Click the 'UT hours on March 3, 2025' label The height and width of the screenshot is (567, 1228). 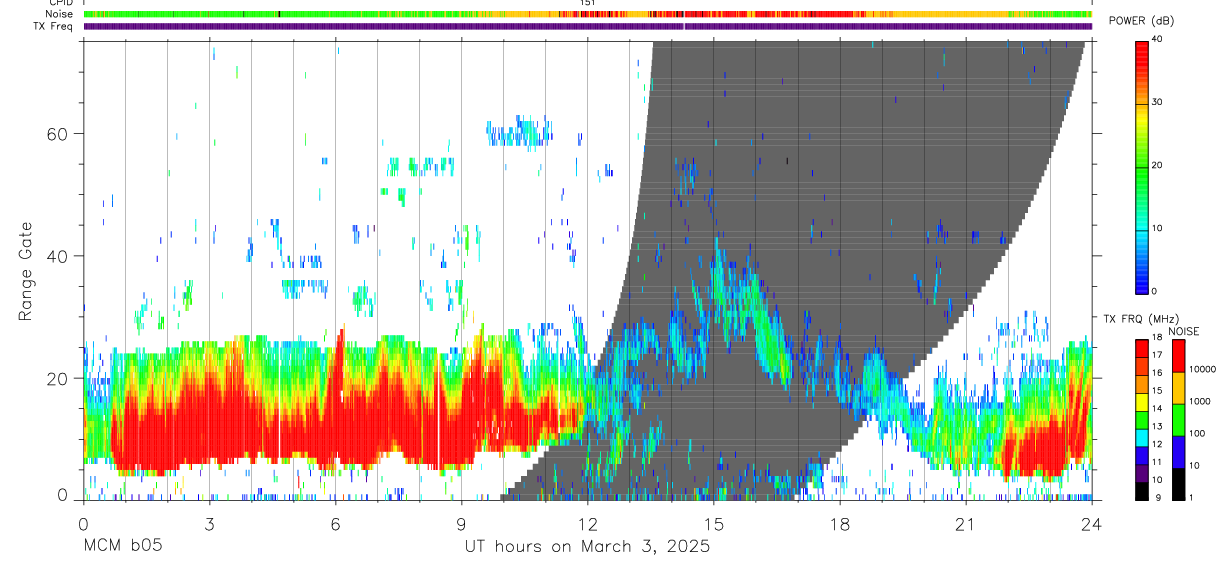click(x=587, y=547)
